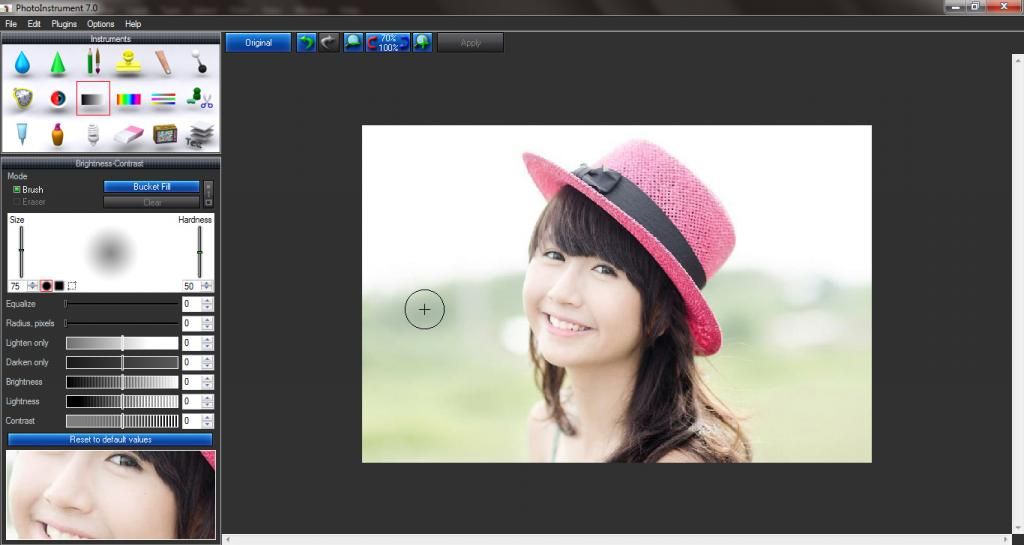Enable the Brush mode checkbox

pos(17,189)
